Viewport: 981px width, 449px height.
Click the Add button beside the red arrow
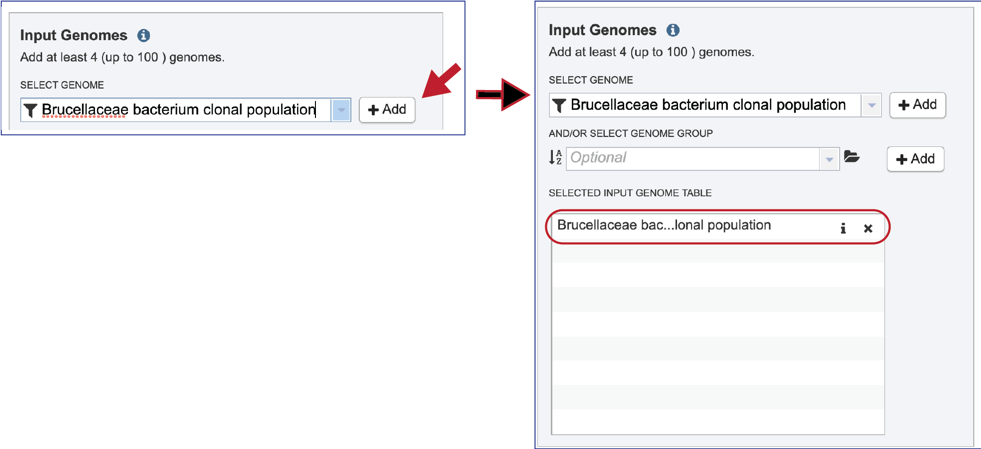tap(387, 109)
